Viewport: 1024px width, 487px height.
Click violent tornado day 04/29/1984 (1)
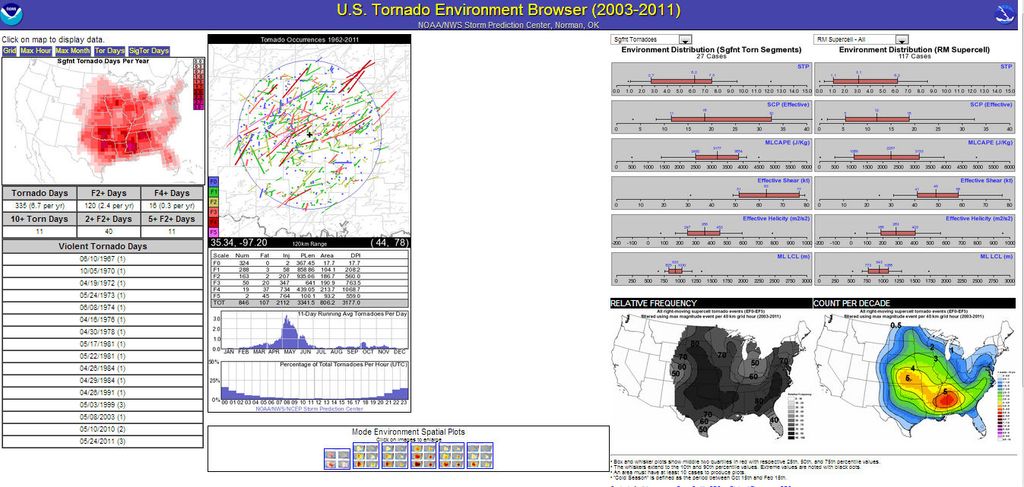tap(103, 380)
